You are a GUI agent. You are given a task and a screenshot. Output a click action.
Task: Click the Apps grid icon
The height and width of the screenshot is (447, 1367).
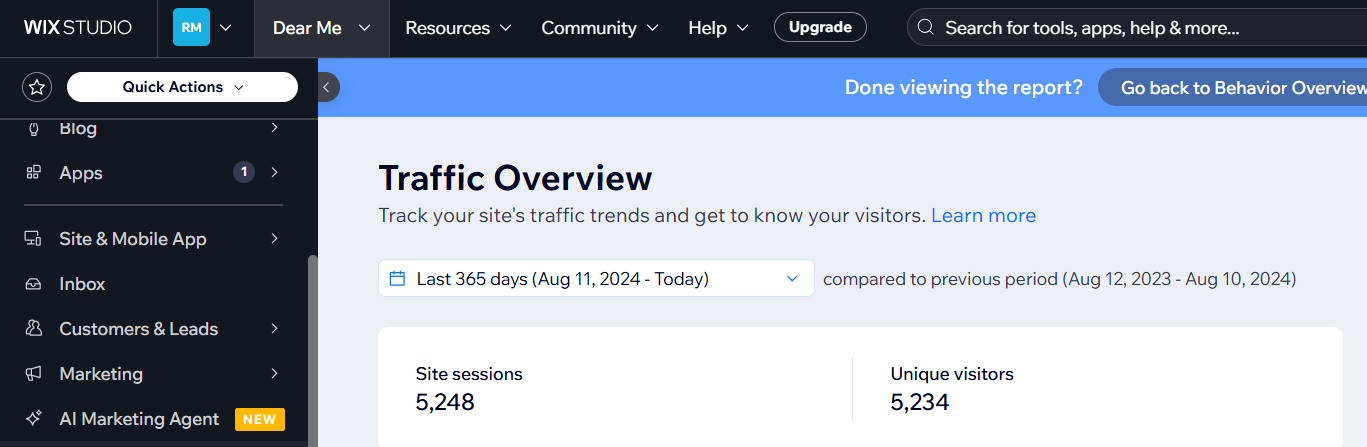click(x=34, y=173)
